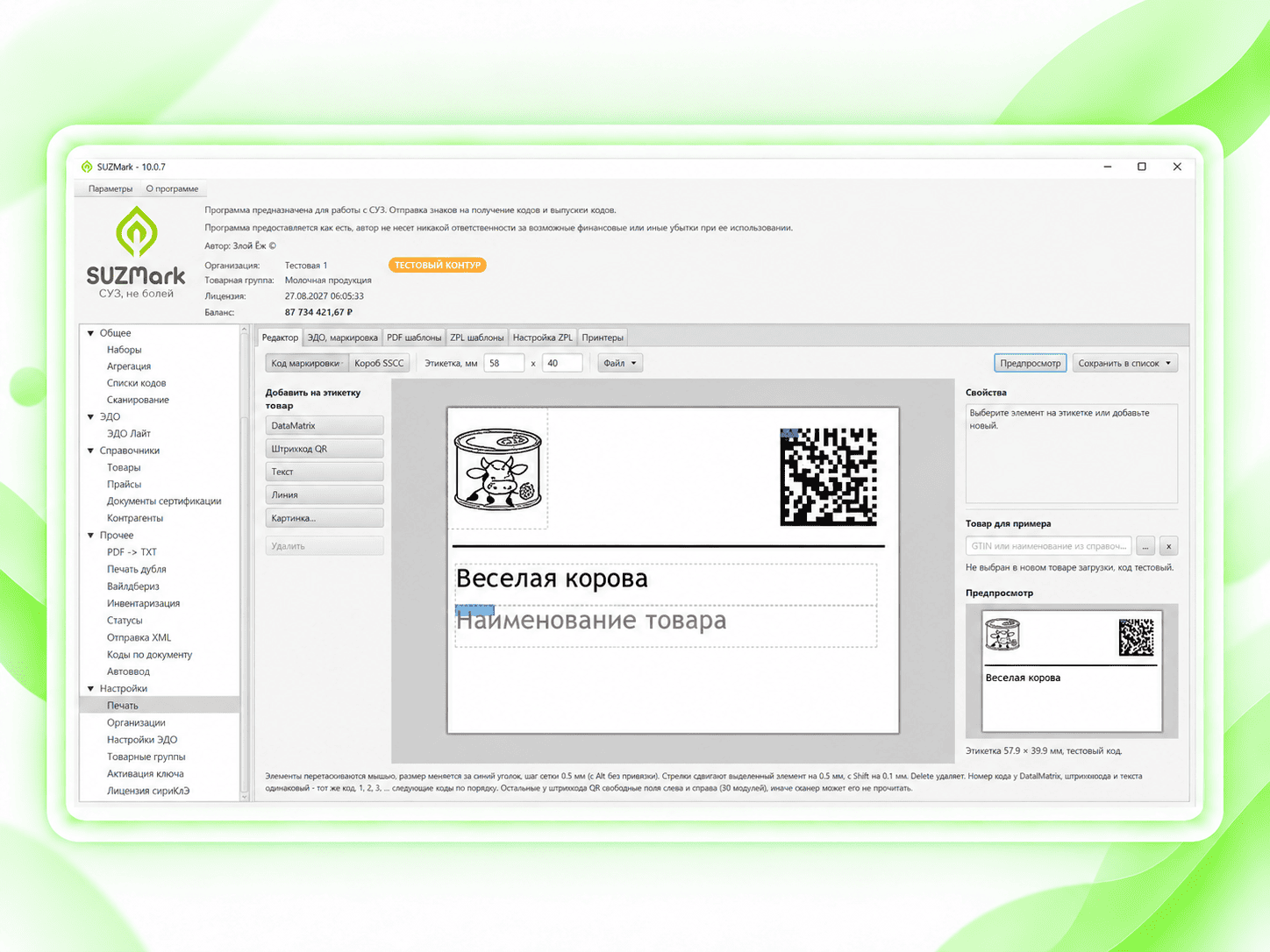Select the Короб SSCC toggle button
Image resolution: width=1270 pixels, height=952 pixels.
click(379, 363)
